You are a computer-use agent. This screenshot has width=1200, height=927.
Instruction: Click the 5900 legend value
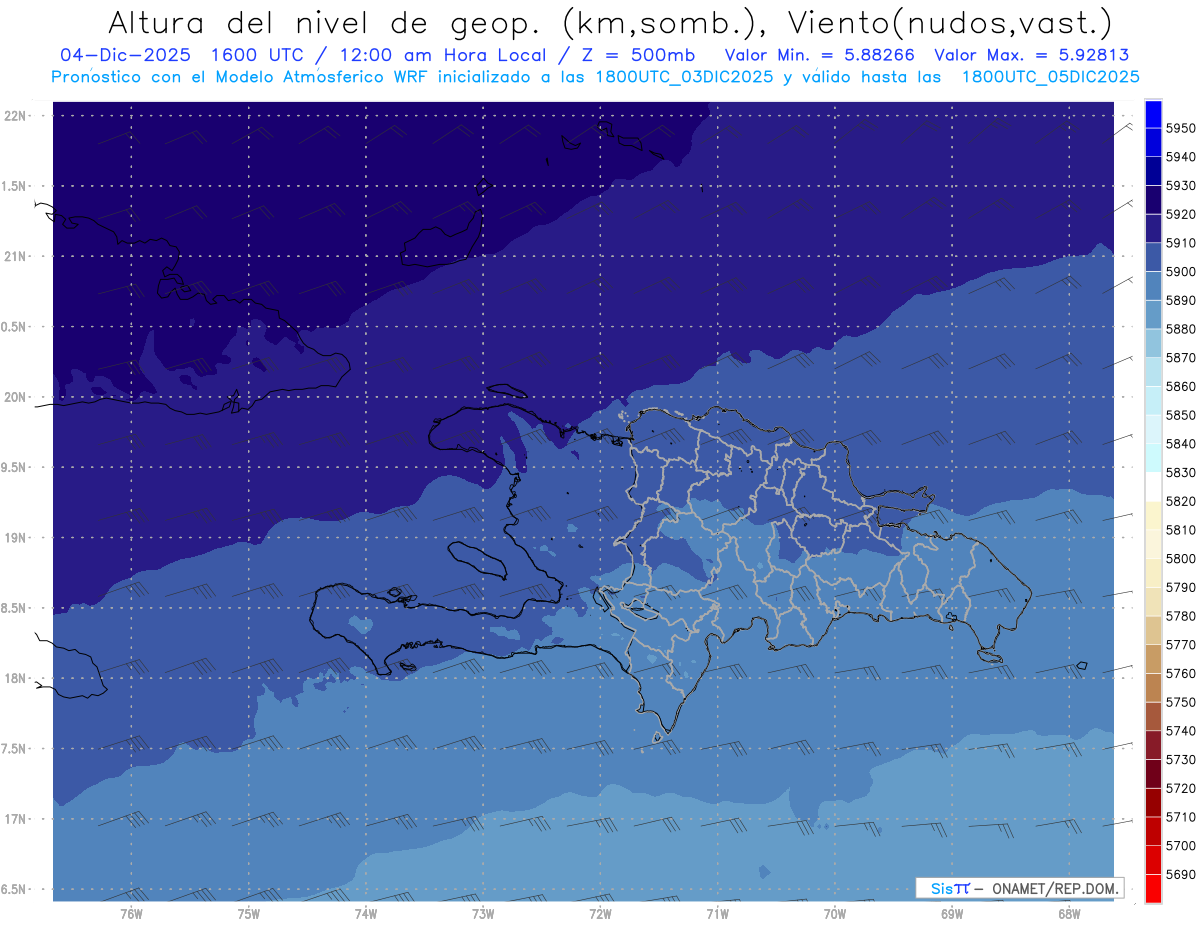point(1181,271)
